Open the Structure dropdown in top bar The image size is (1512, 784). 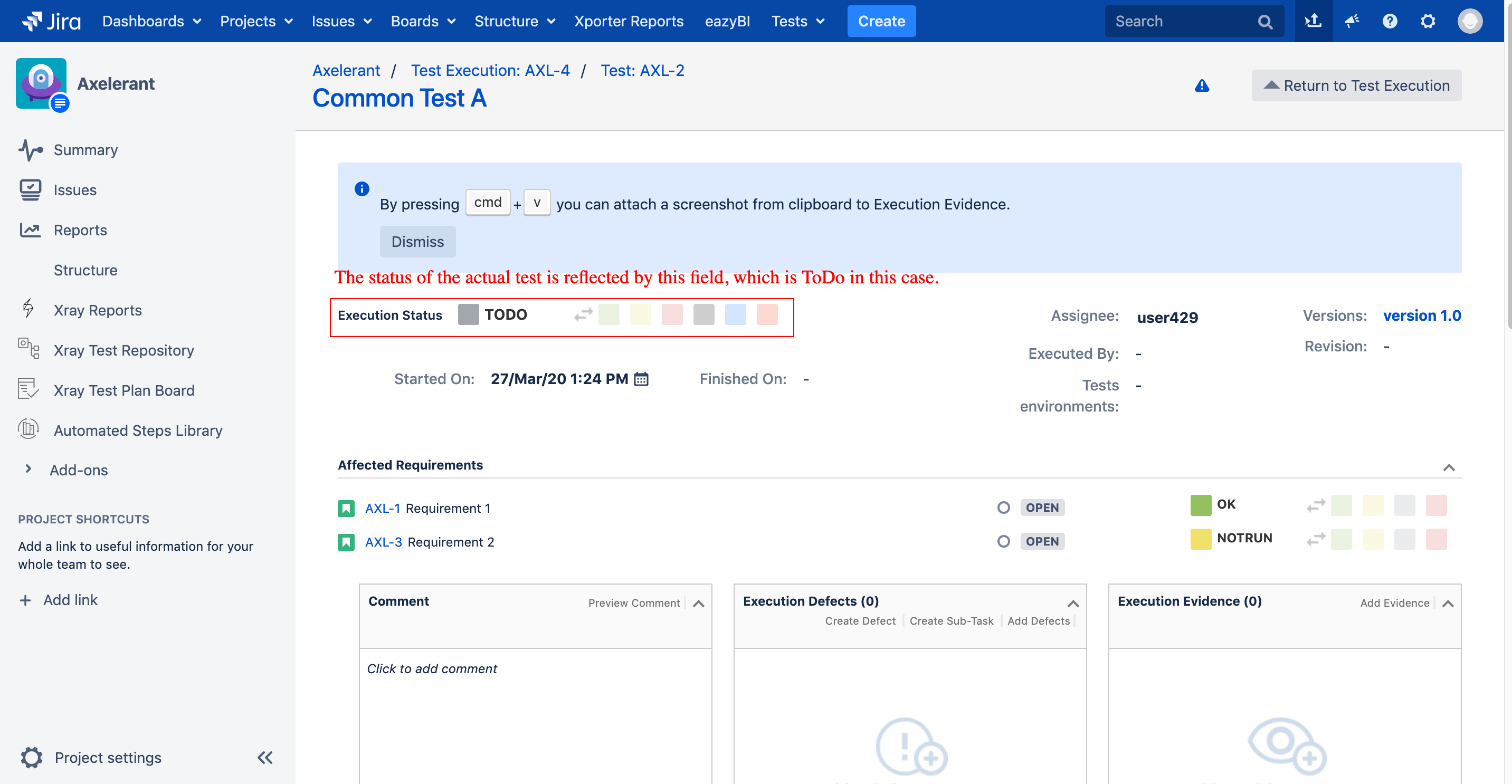click(515, 21)
